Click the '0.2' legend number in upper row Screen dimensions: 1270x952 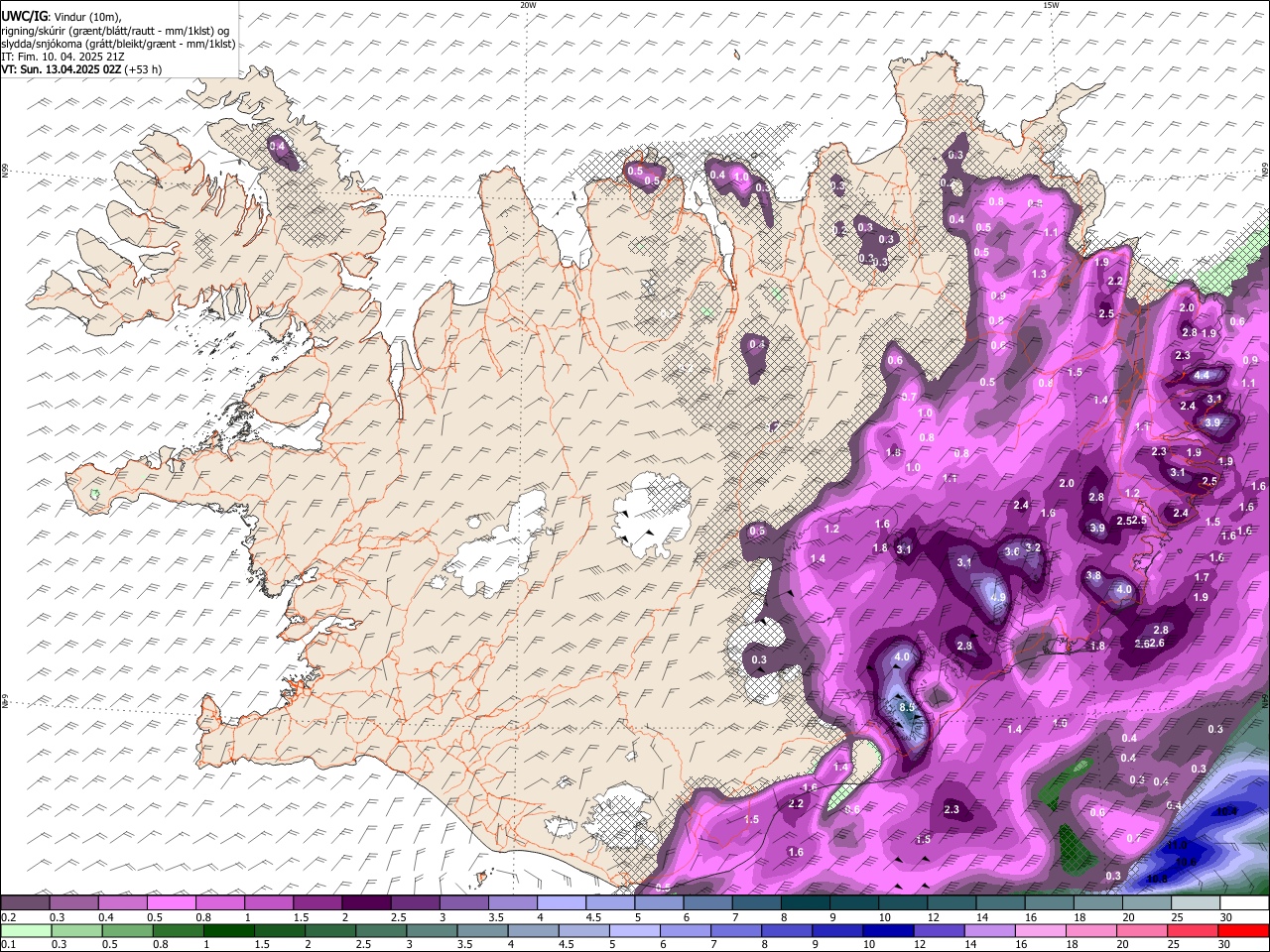coord(8,917)
